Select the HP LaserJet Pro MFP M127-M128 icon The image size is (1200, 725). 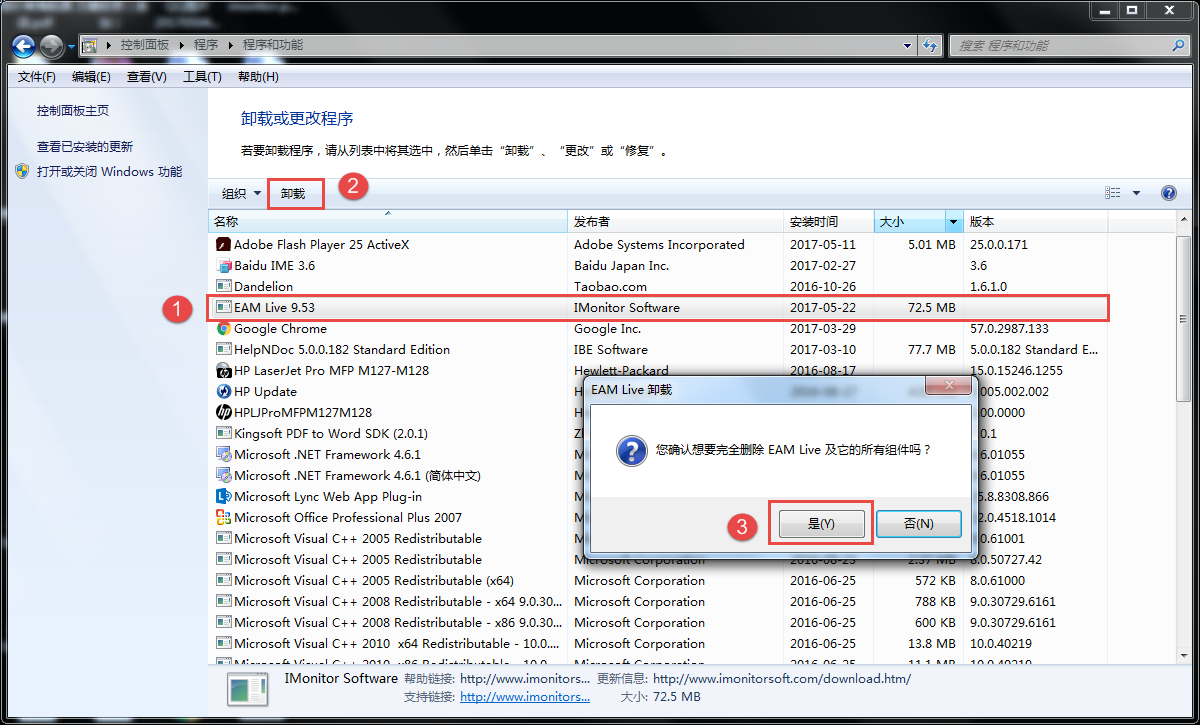(224, 370)
